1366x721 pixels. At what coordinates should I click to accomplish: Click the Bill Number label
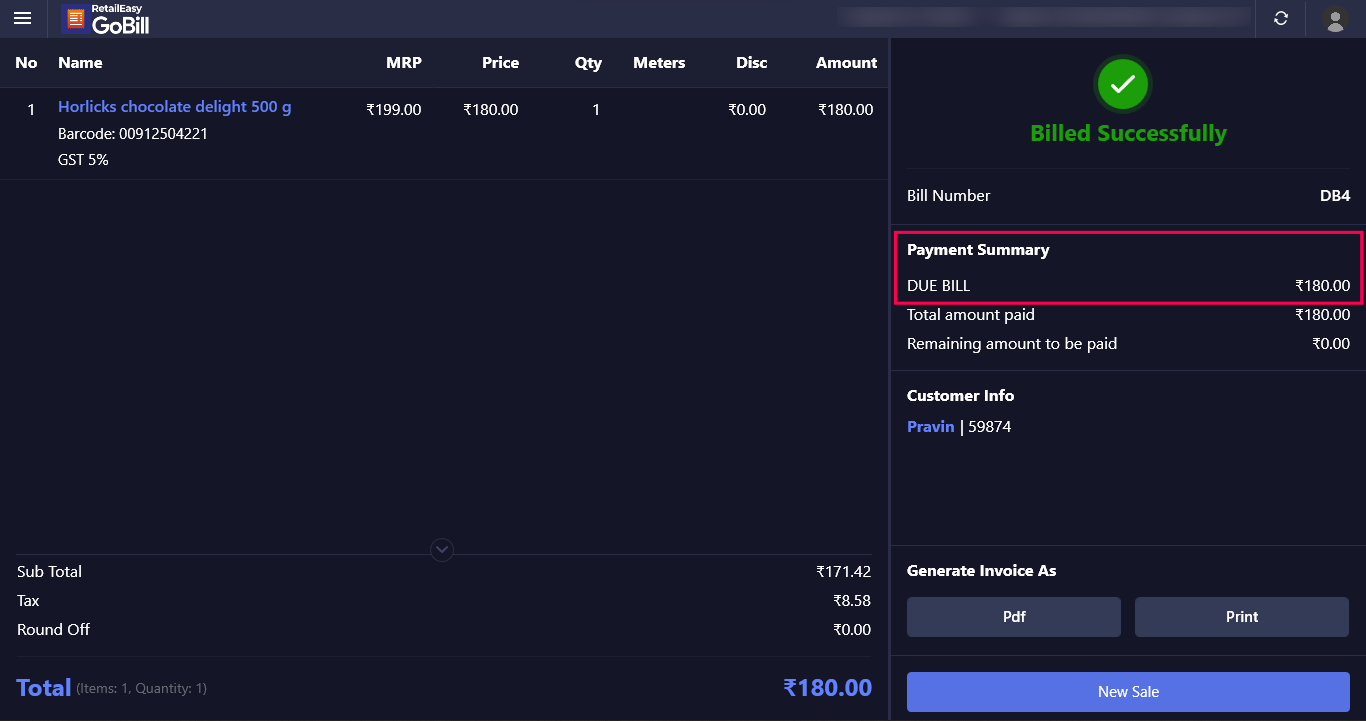[949, 196]
